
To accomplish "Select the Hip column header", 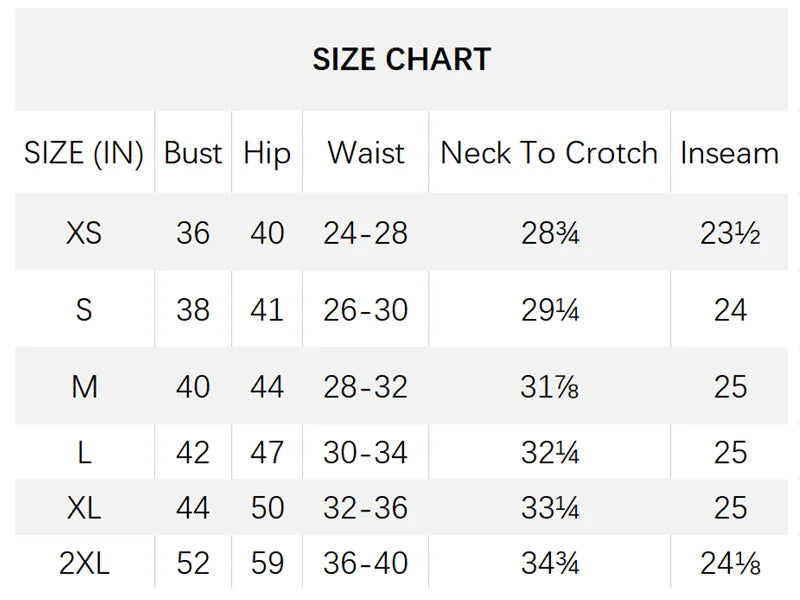I will point(267,153).
